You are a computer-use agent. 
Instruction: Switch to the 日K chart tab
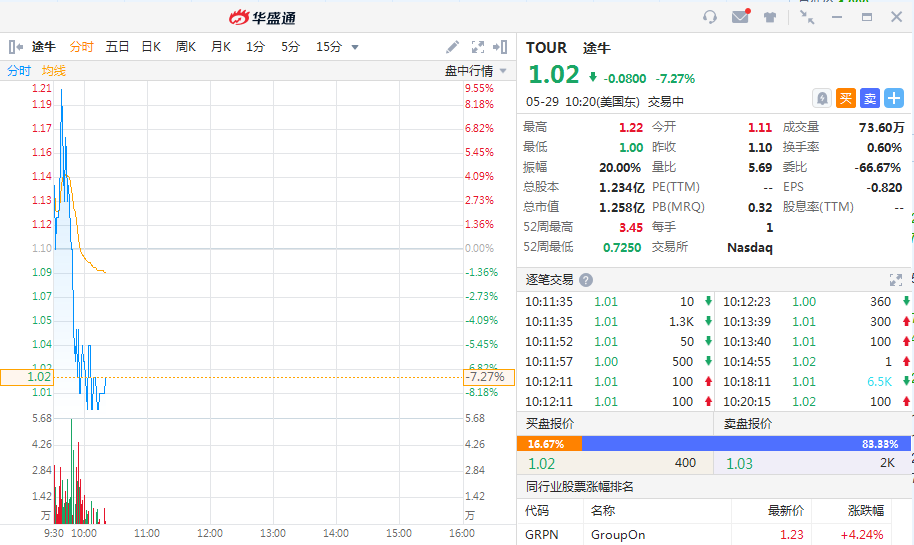click(x=151, y=47)
